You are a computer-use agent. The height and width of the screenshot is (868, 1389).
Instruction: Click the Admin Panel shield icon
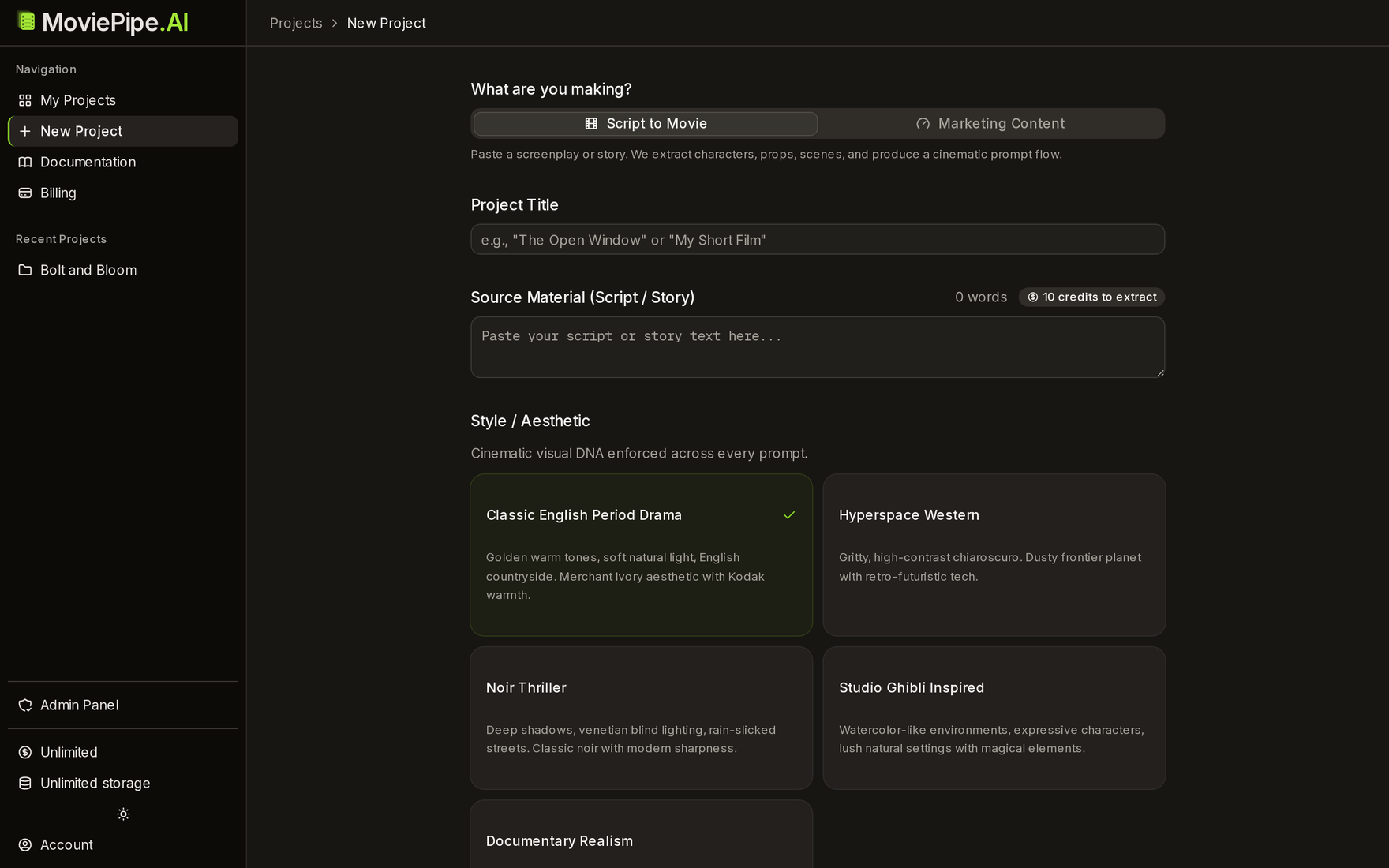tap(25, 705)
